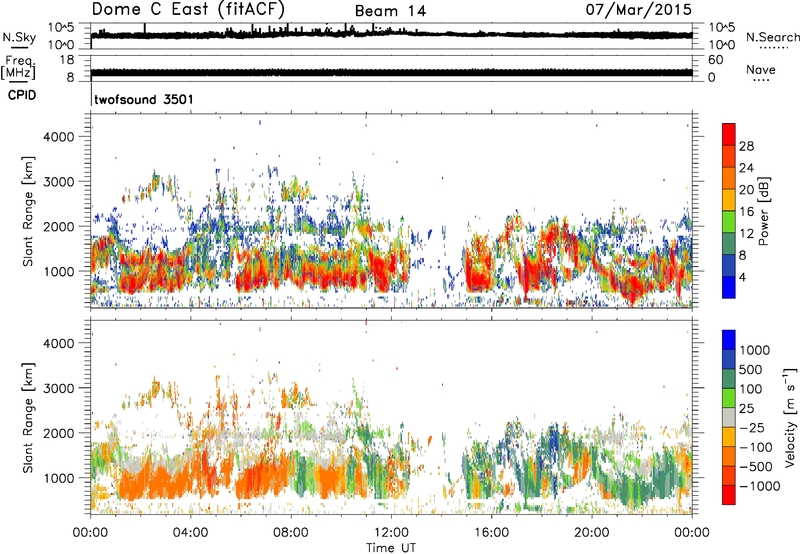Click inside the velocity range-time plot
Screen dimensions: 800x554
pos(391,417)
